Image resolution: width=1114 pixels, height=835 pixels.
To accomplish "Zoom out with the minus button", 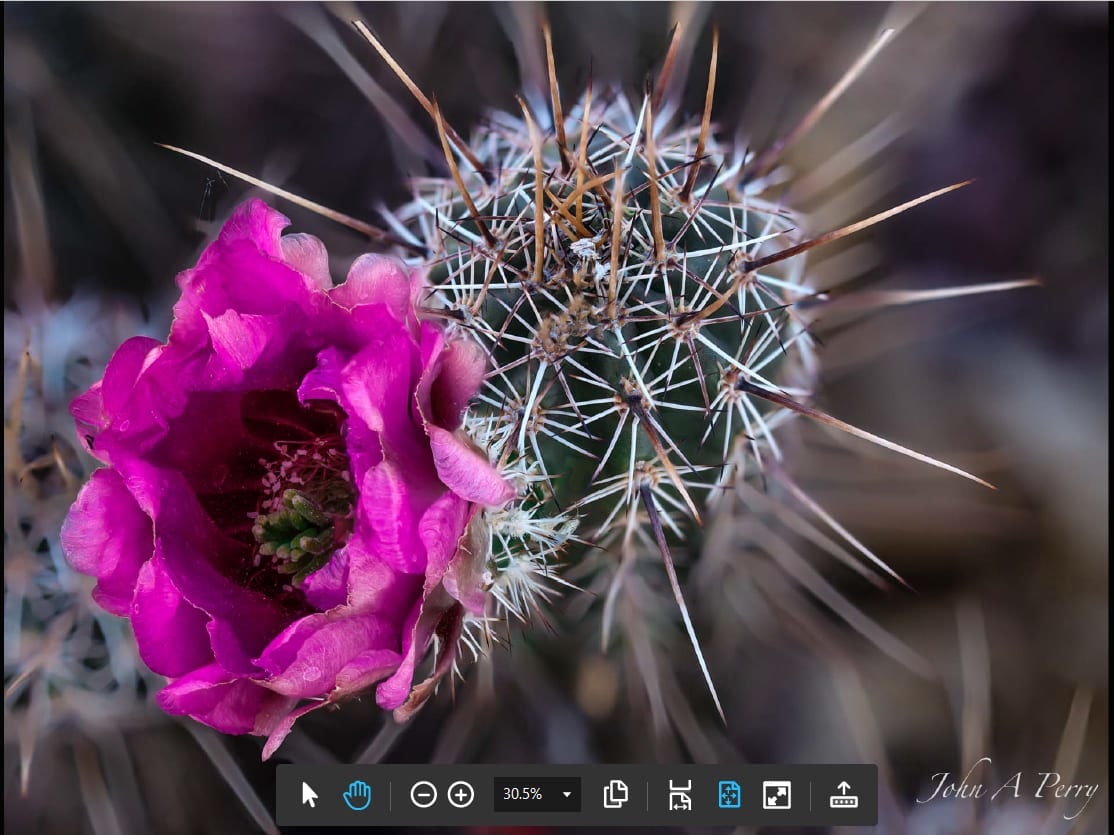I will (423, 795).
